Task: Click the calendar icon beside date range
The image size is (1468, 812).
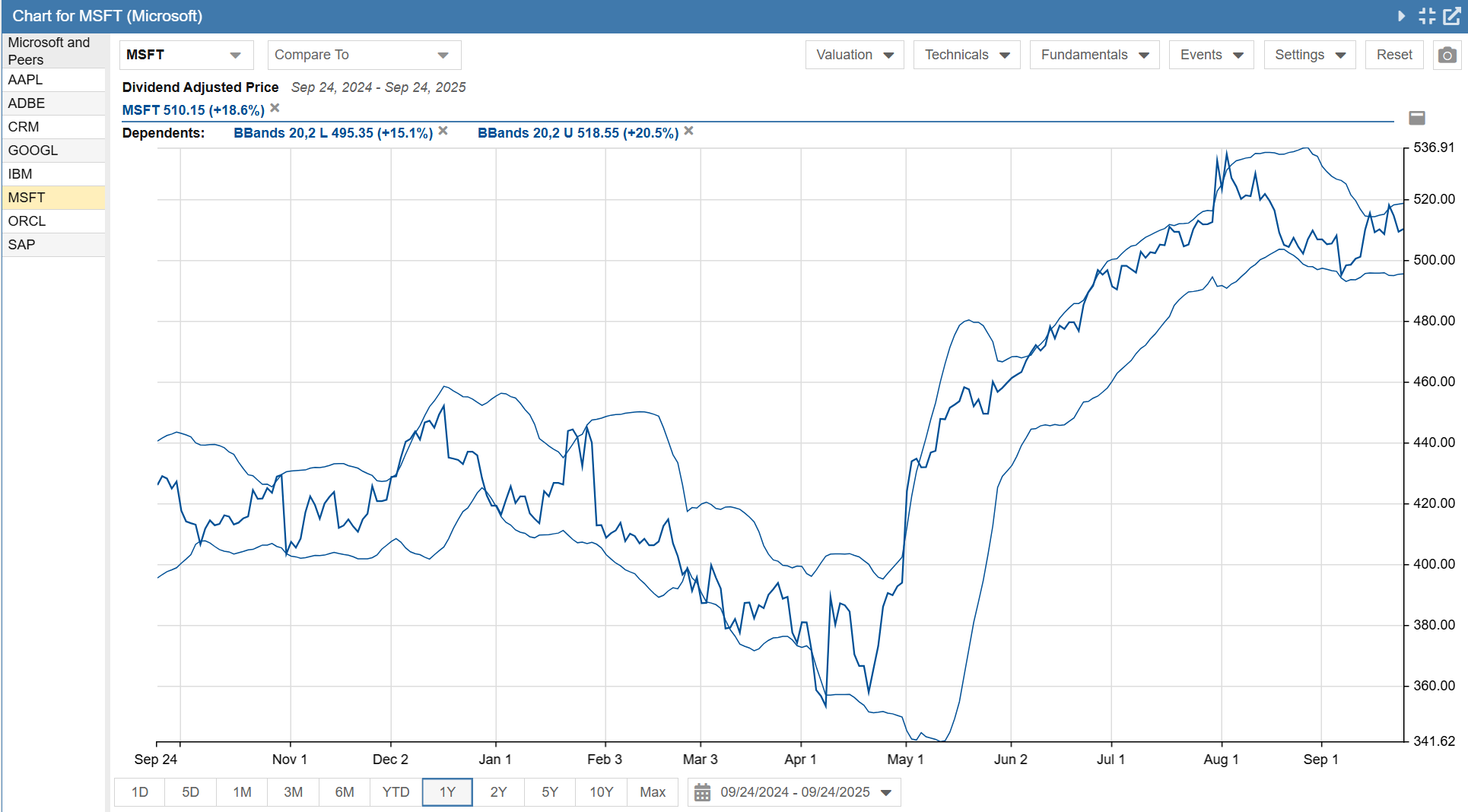Action: (x=702, y=792)
